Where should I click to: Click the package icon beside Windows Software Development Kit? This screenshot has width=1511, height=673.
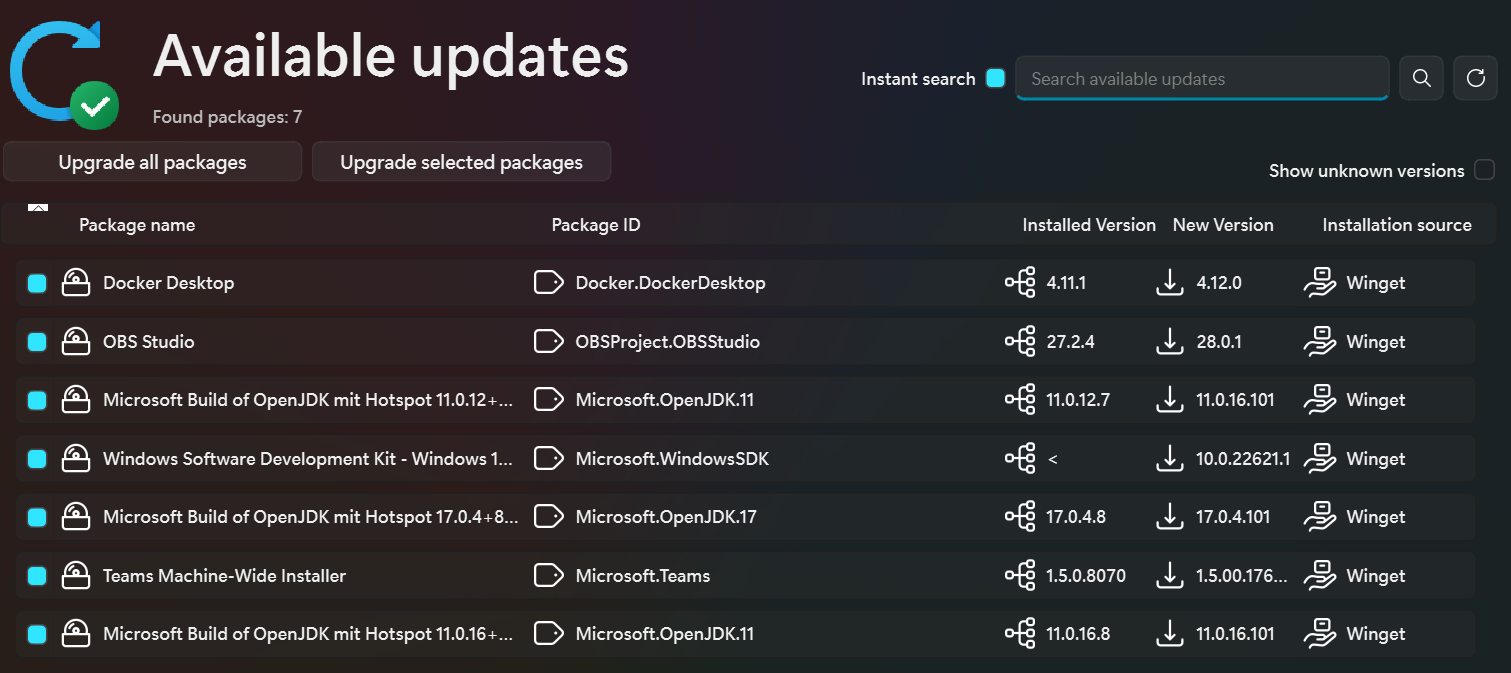76,459
